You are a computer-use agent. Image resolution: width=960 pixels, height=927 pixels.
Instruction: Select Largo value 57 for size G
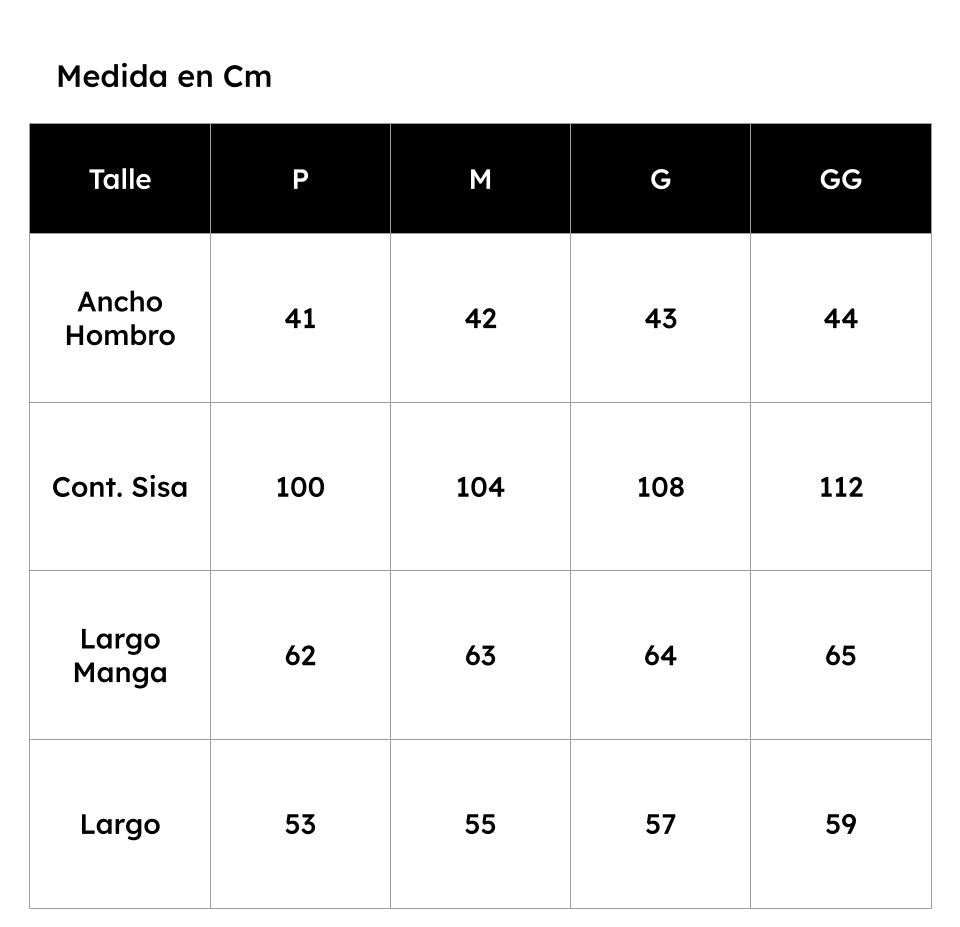pyautogui.click(x=660, y=824)
